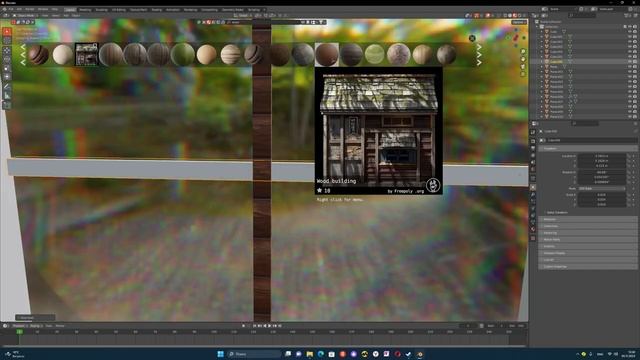Disable Plane.001 in renders
640x360 pixels.
(x=635, y=71)
